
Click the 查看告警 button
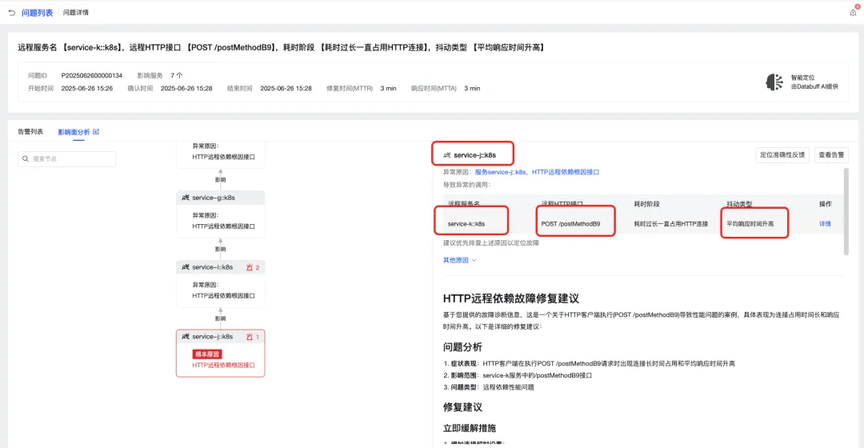pyautogui.click(x=831, y=155)
